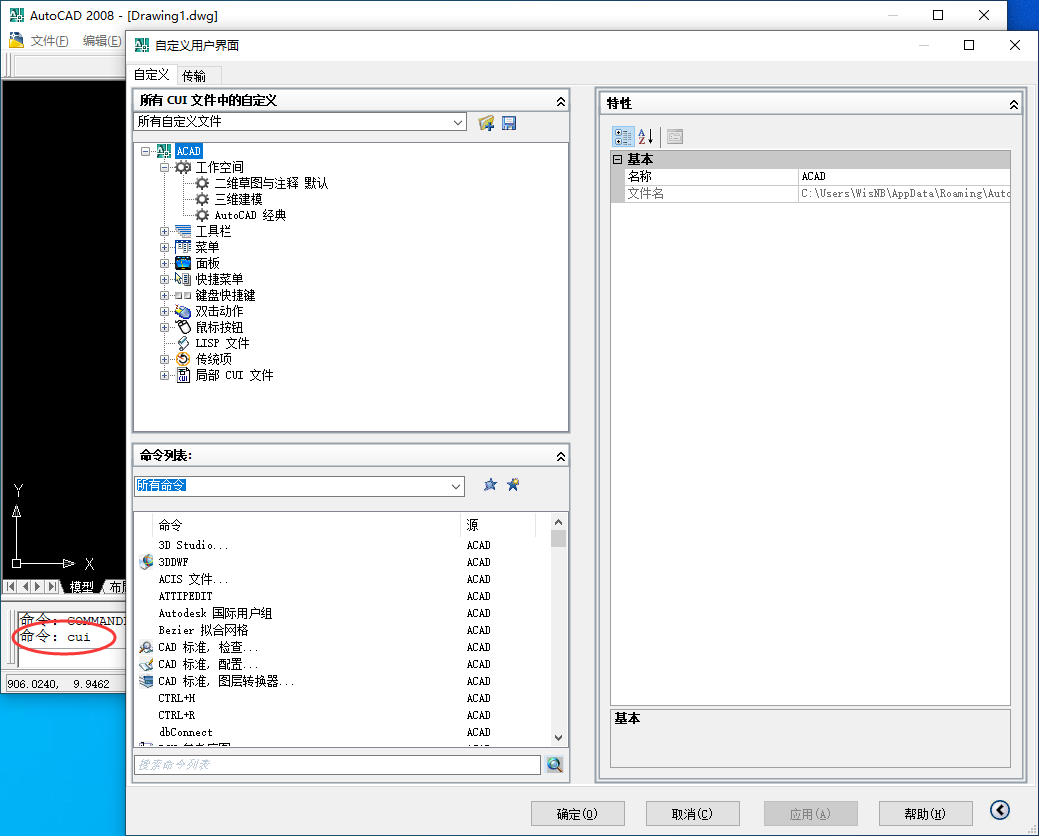
Task: Click the save customization files icon
Action: pos(509,123)
